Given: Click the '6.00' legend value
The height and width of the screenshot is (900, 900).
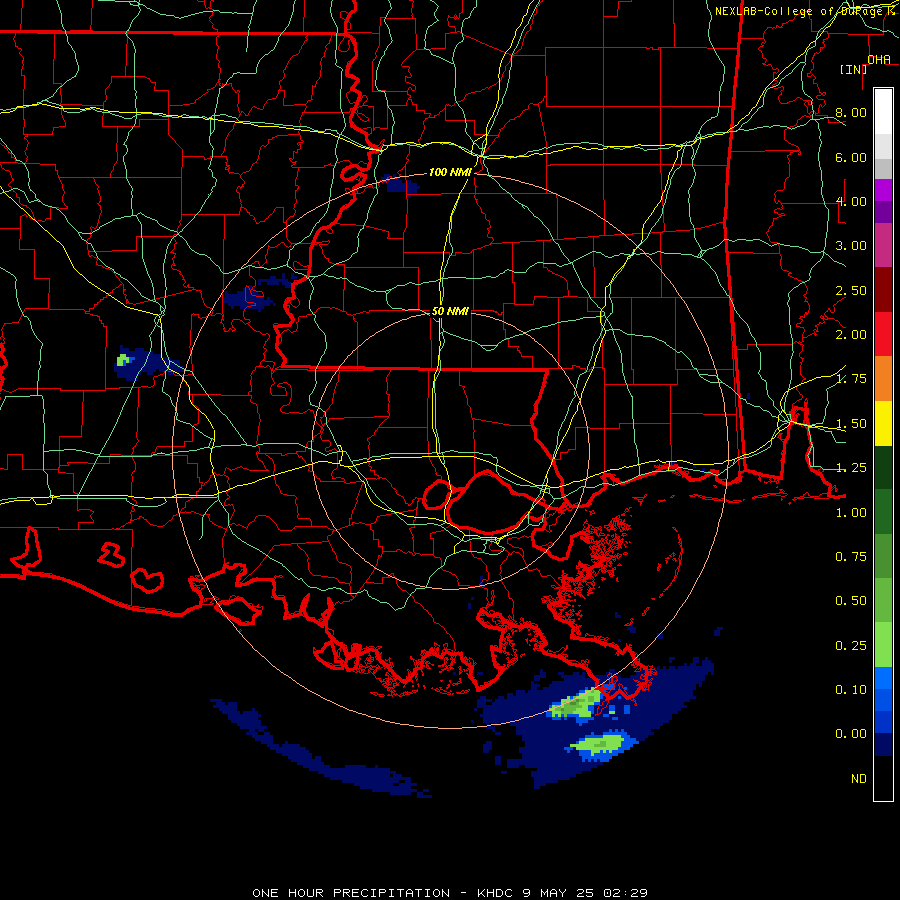Looking at the screenshot, I should point(851,157).
